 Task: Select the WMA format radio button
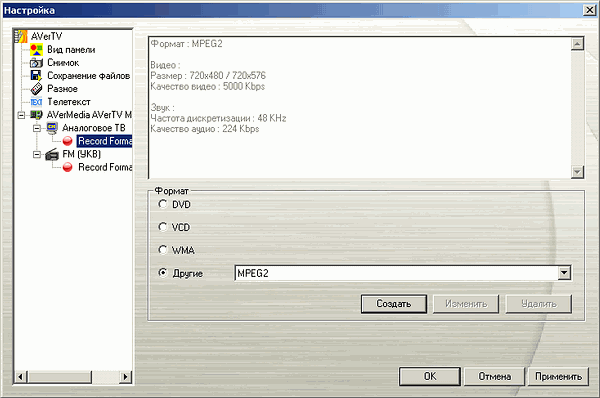tap(163, 250)
